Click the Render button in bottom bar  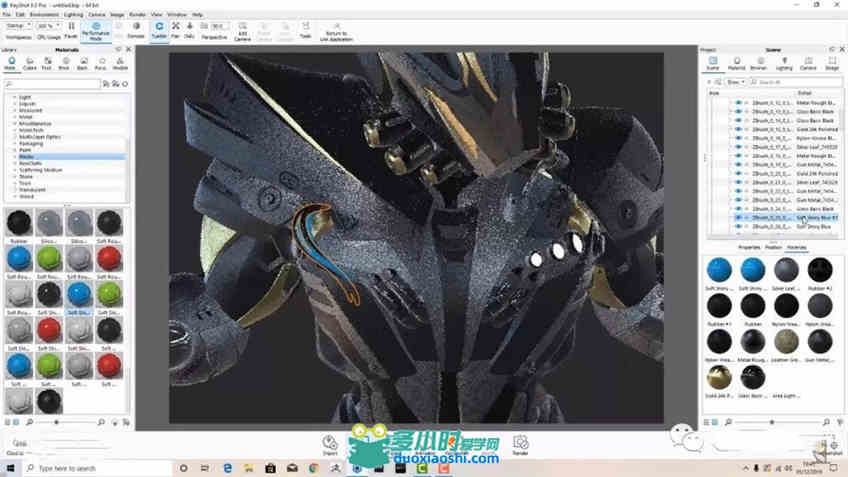520,446
